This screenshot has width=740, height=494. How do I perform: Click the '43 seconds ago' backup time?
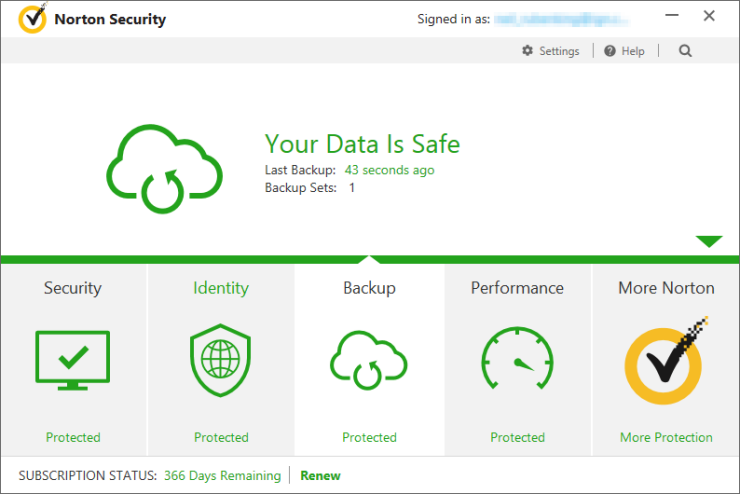[389, 170]
